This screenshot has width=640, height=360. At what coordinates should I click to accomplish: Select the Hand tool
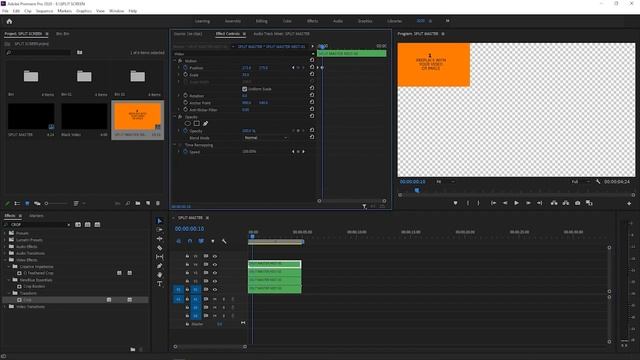pos(160,275)
